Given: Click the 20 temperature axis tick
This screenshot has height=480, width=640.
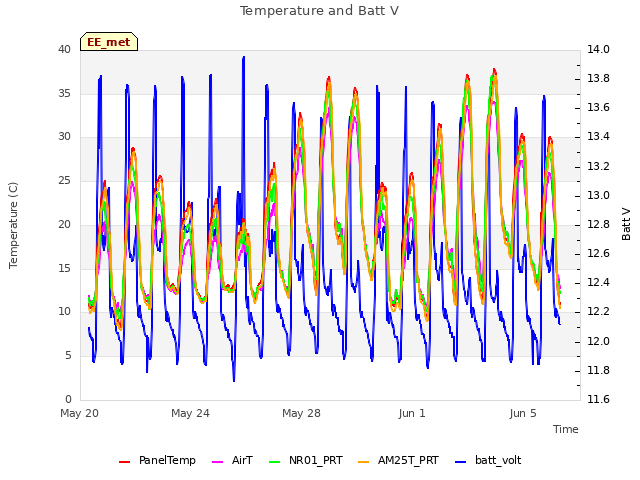Looking at the screenshot, I should coord(64,224).
